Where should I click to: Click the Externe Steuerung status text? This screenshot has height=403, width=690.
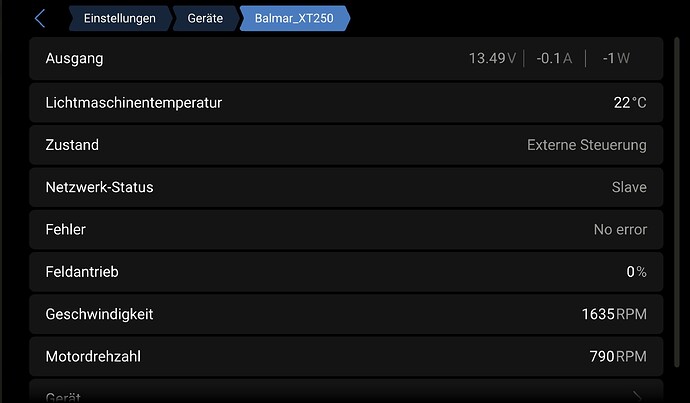coord(586,145)
